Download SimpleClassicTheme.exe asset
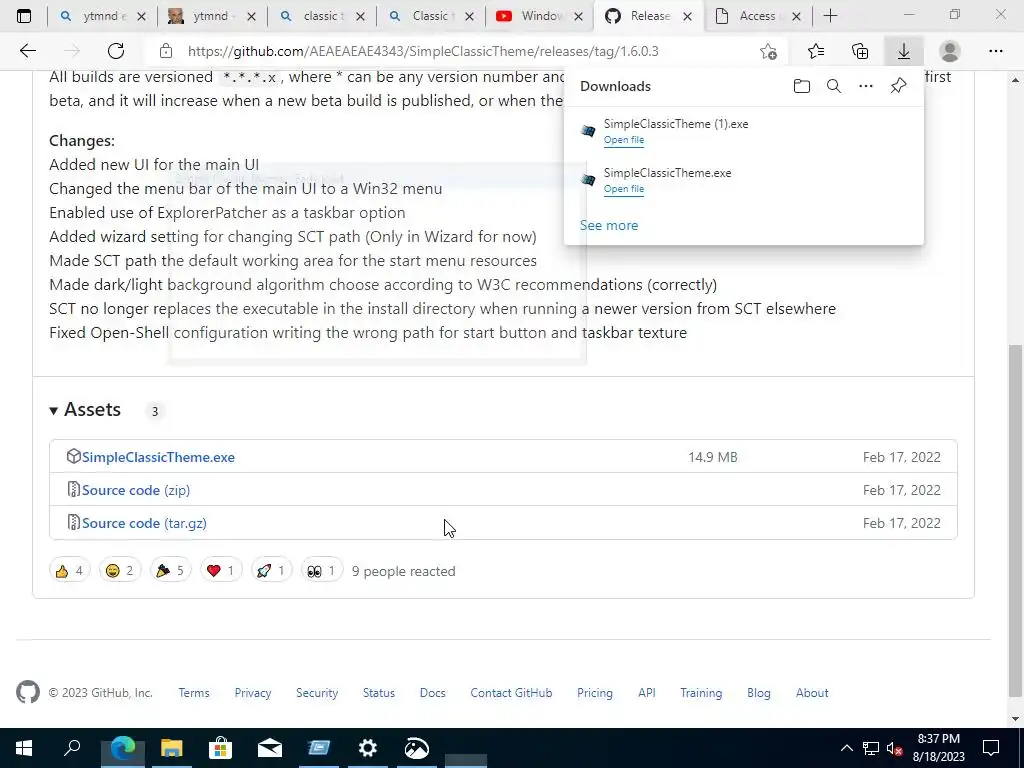1024x768 pixels. point(158,457)
